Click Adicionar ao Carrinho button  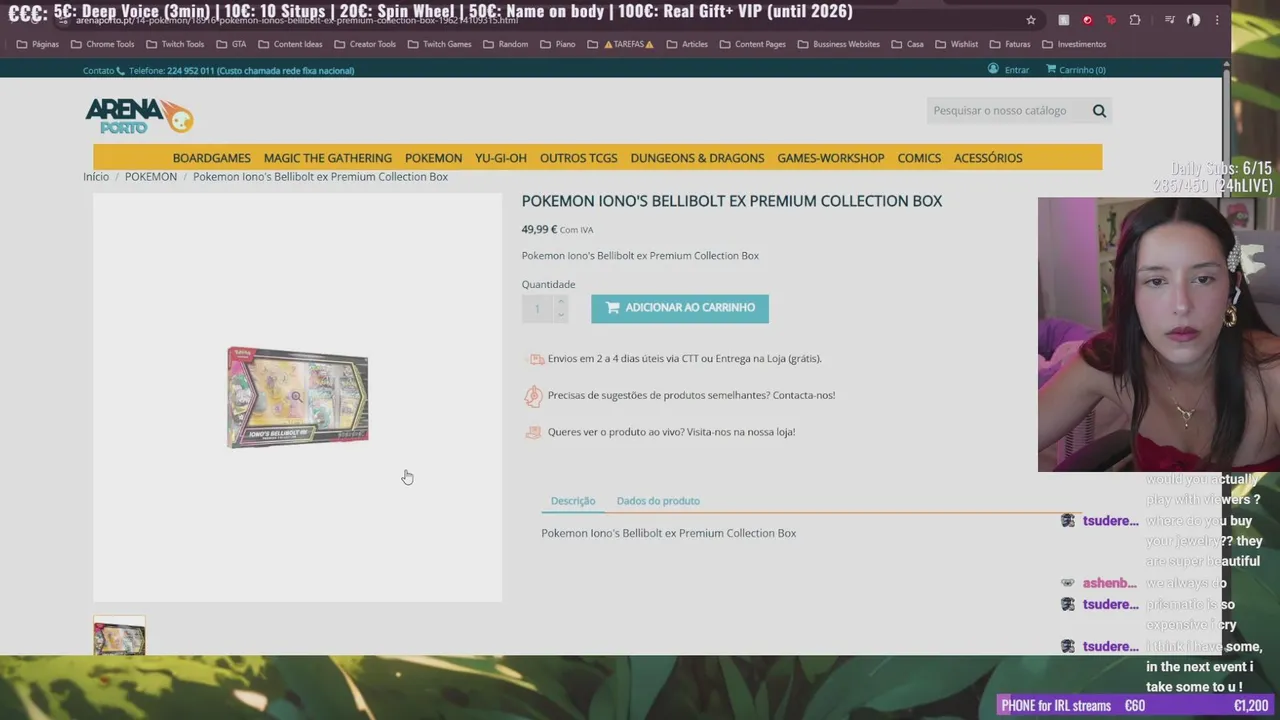pos(680,308)
